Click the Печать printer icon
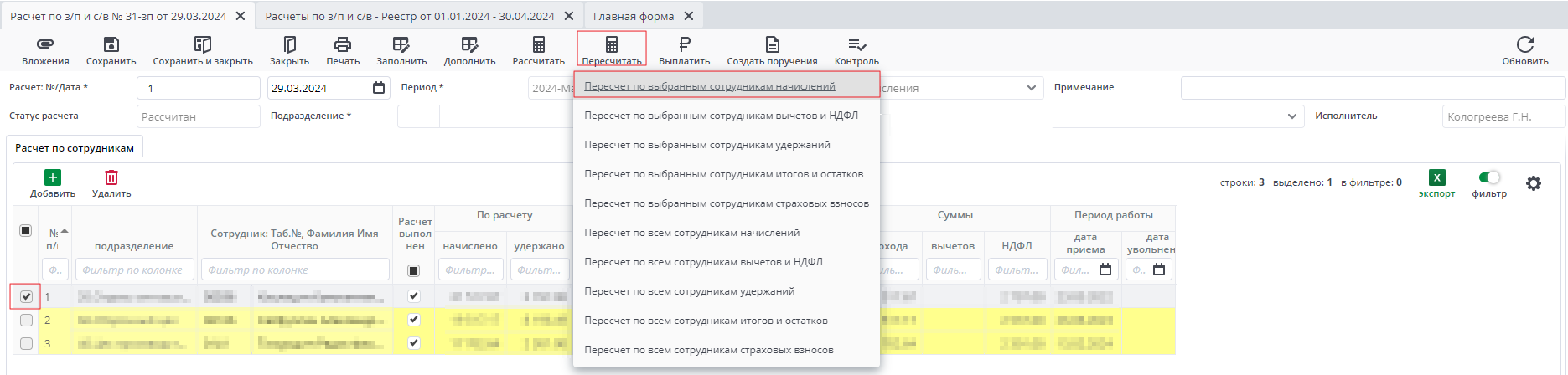Screen dimensions: 1568x375 click(x=343, y=44)
